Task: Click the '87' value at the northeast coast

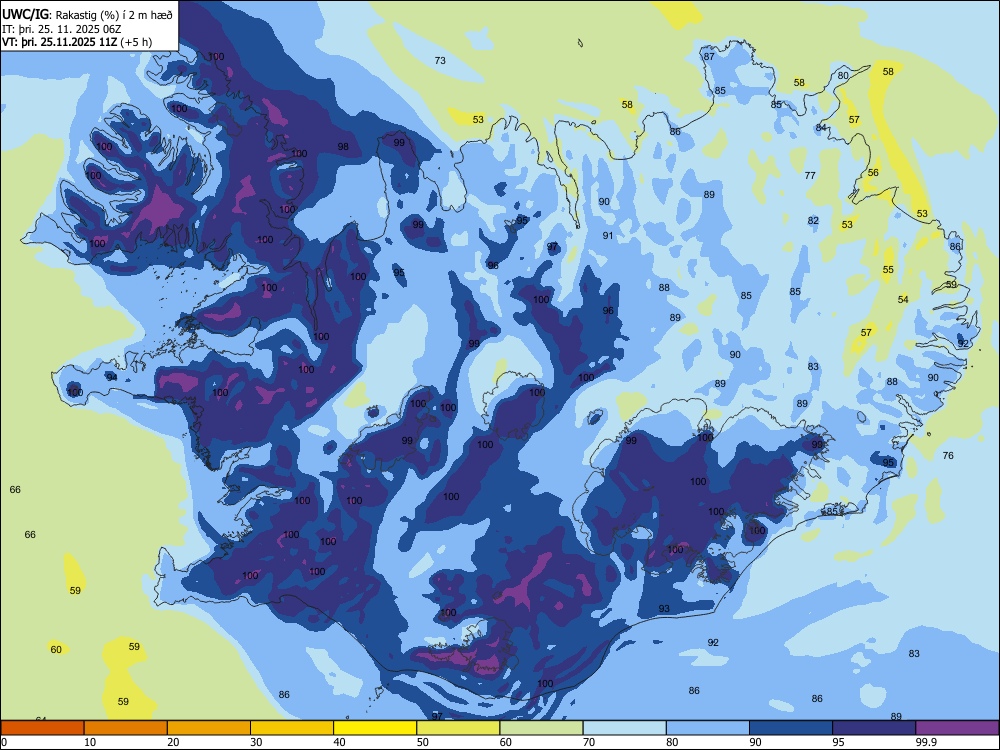Action: click(x=709, y=56)
